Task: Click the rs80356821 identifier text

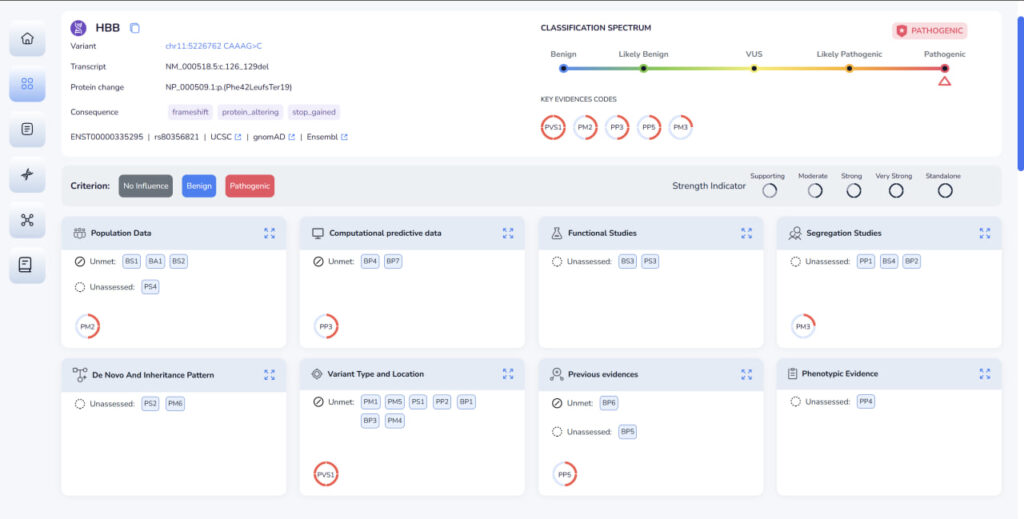Action: tap(176, 137)
